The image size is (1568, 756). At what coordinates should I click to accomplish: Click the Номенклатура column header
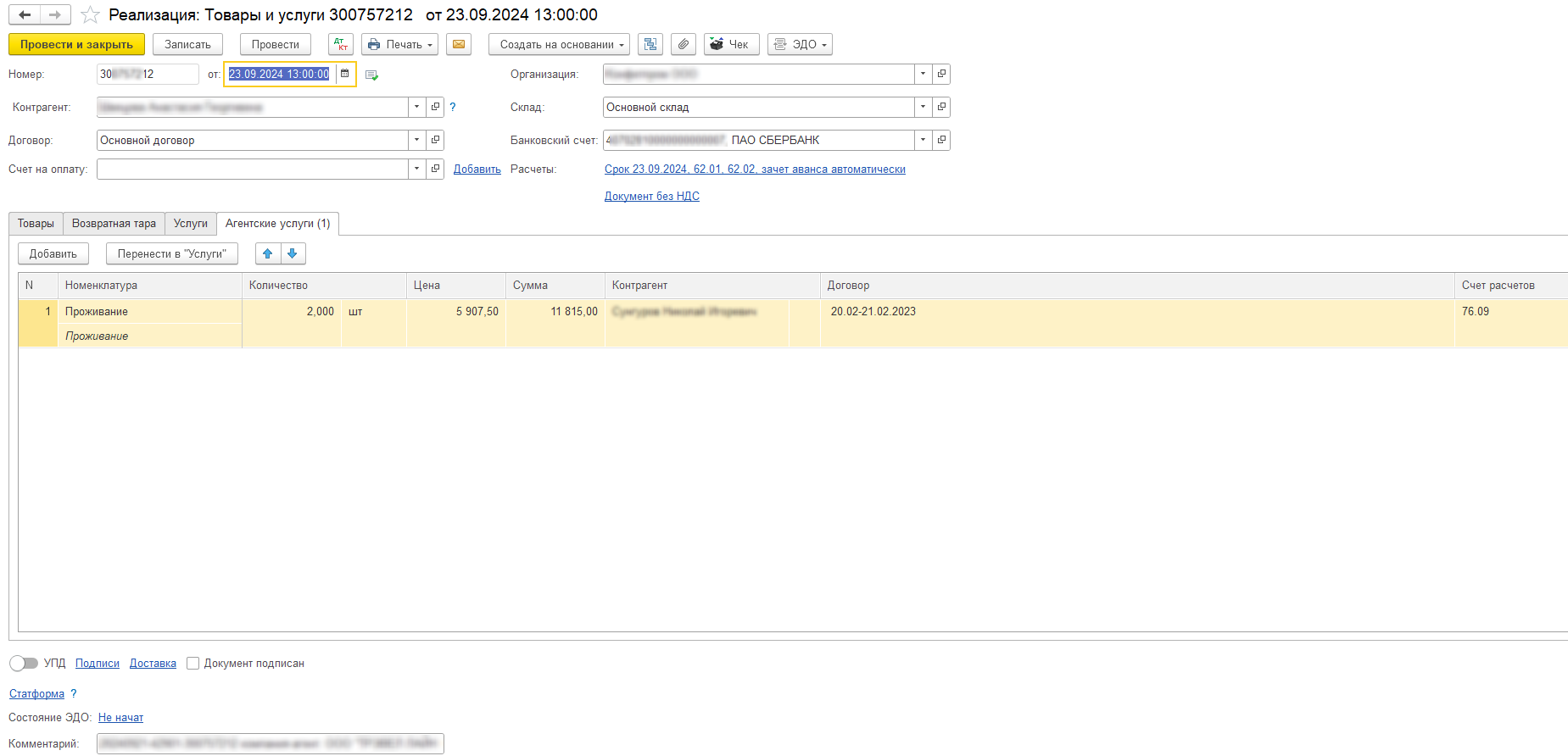(149, 285)
